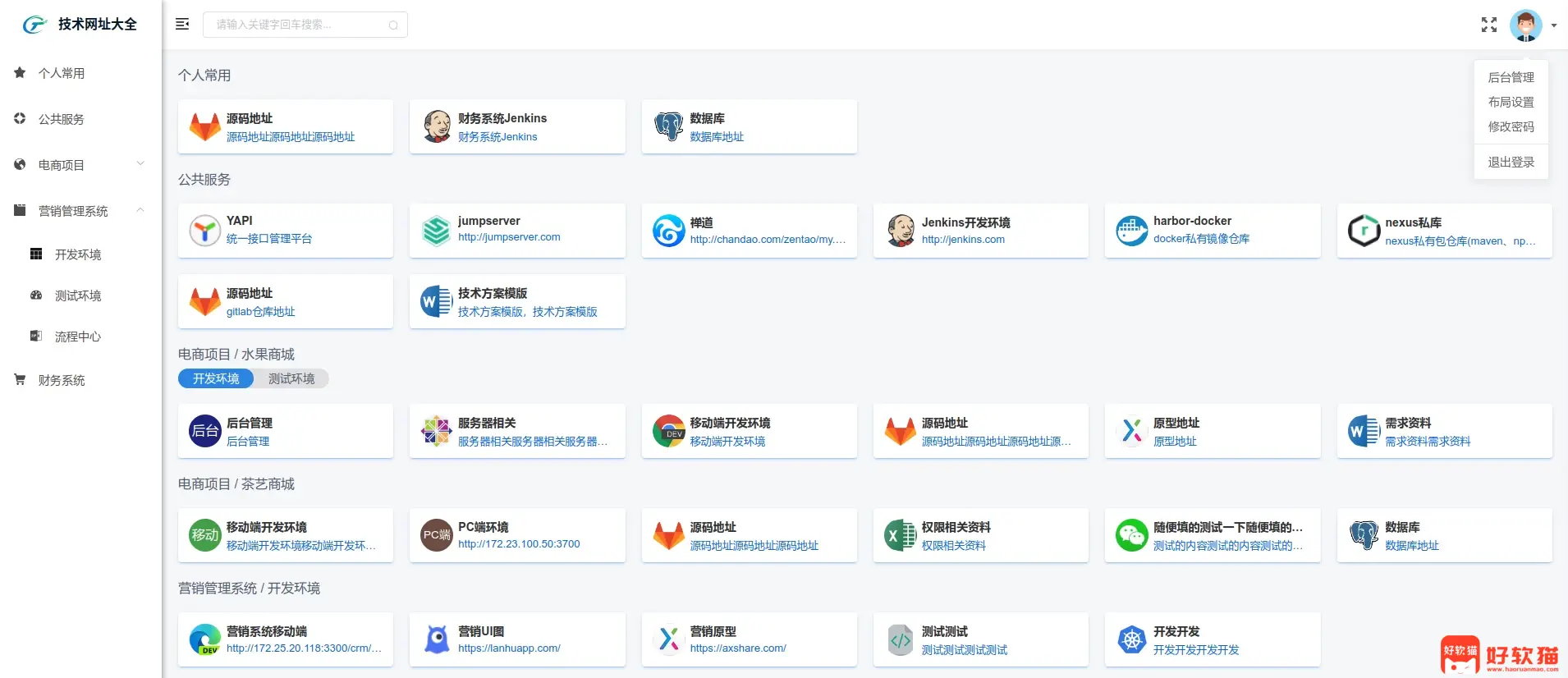Click the Chrome DEV icon on 移动端开发环境 card
This screenshot has width=1568, height=678.
tap(668, 431)
